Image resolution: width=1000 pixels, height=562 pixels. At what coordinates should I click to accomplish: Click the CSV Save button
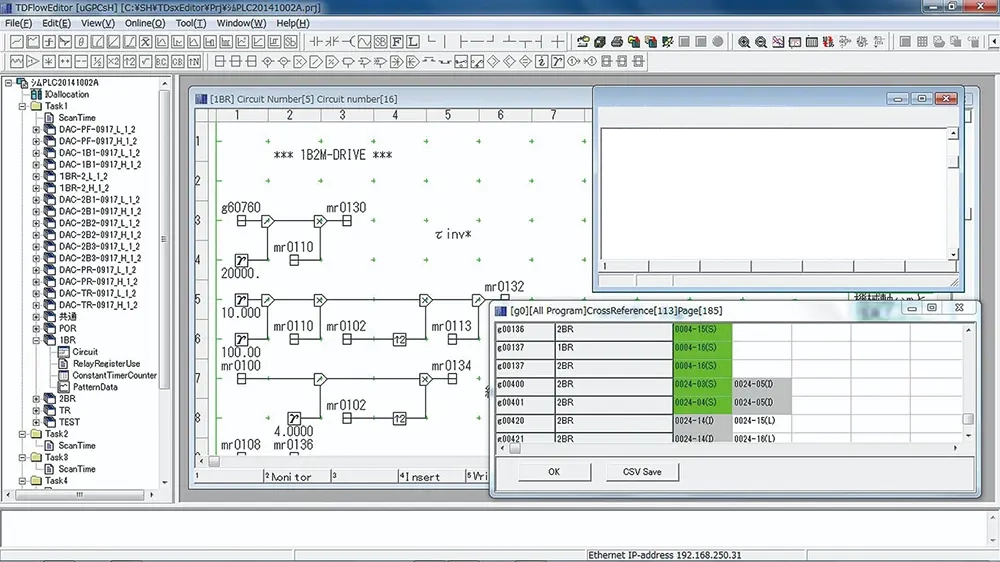[x=642, y=472]
